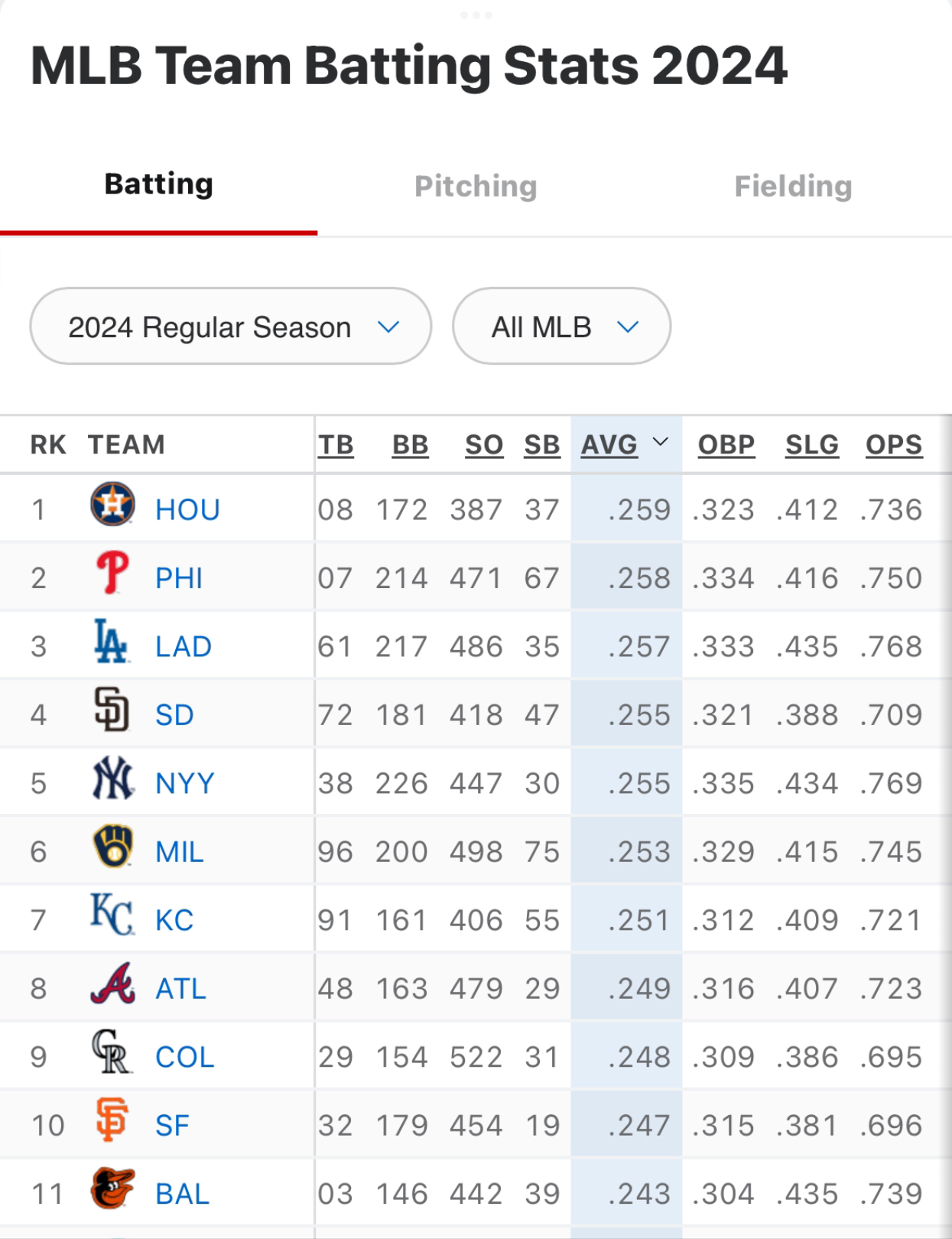Open the COL team link
Viewport: 952px width, 1239px height.
184,1057
